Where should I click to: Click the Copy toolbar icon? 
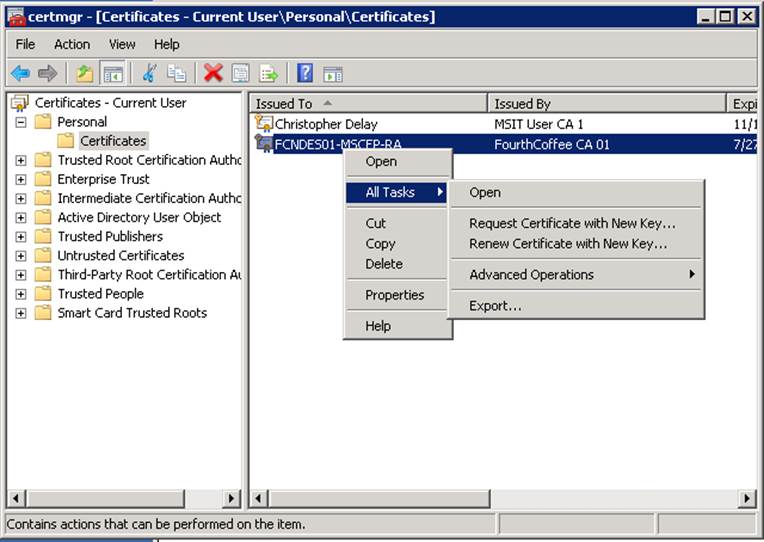[x=177, y=73]
